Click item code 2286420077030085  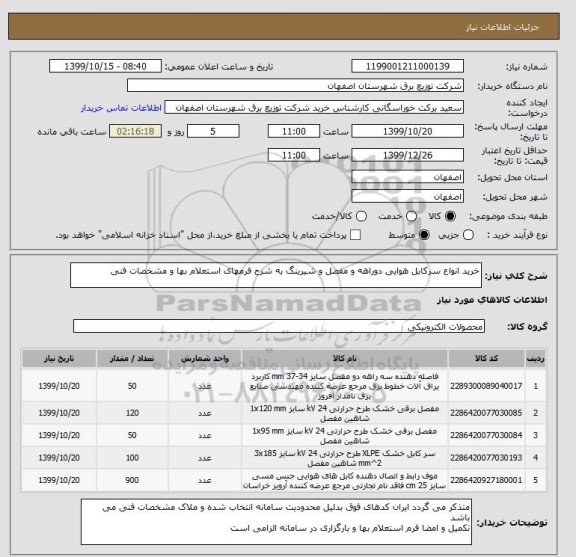pyautogui.click(x=486, y=413)
